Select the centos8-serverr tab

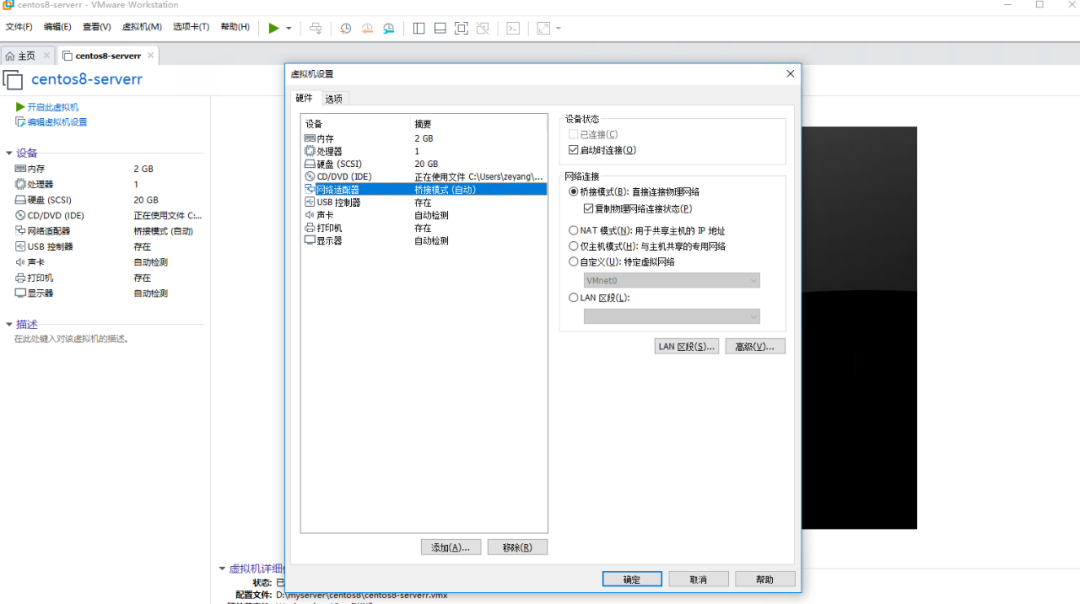[x=107, y=56]
